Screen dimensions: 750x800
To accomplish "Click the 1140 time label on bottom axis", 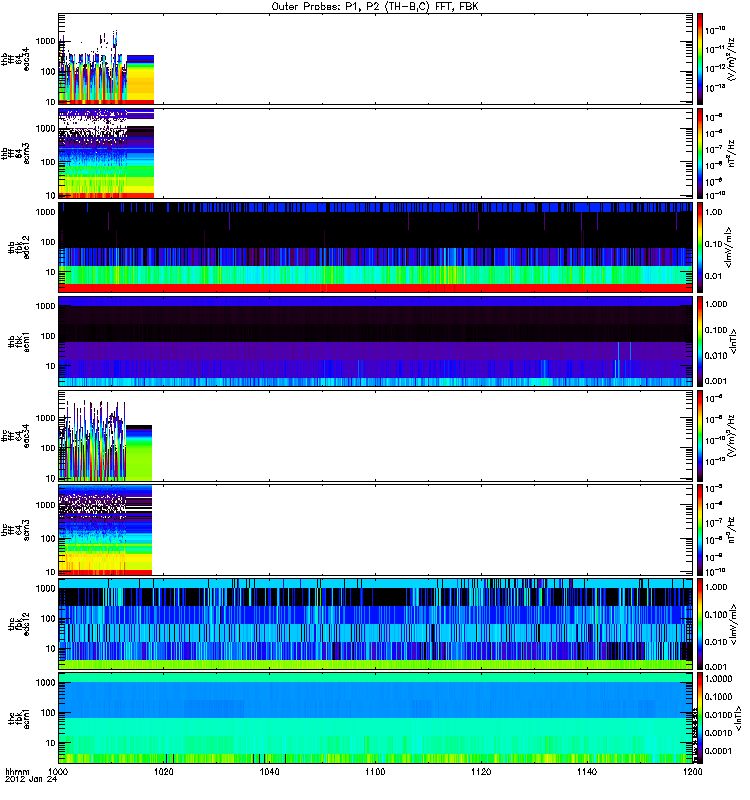I will point(587,772).
